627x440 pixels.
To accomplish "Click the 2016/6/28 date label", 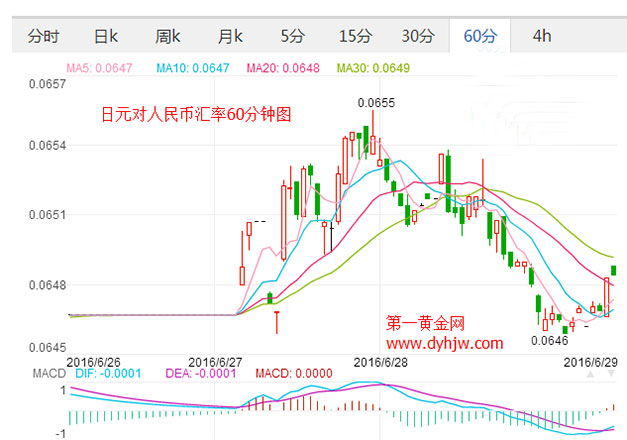I will pos(380,362).
